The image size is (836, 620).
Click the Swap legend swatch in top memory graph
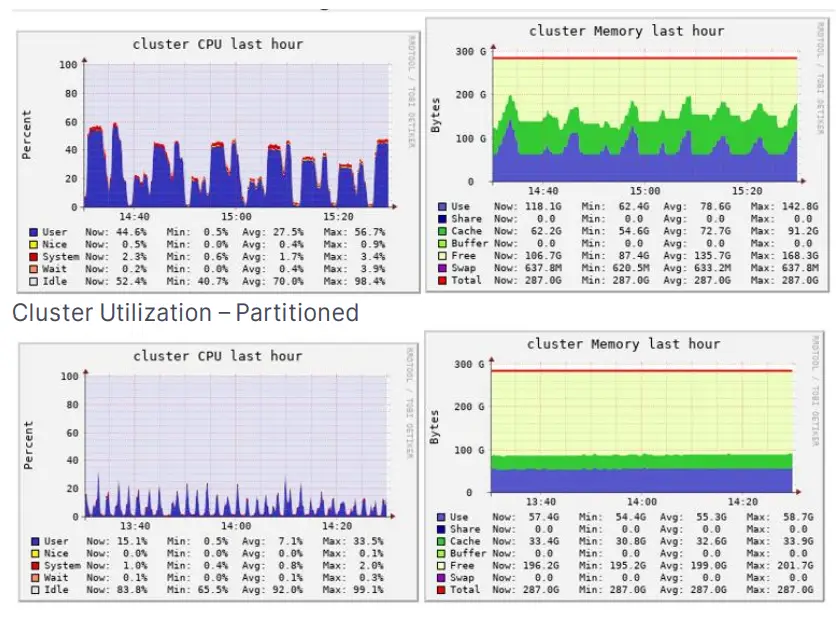443,267
